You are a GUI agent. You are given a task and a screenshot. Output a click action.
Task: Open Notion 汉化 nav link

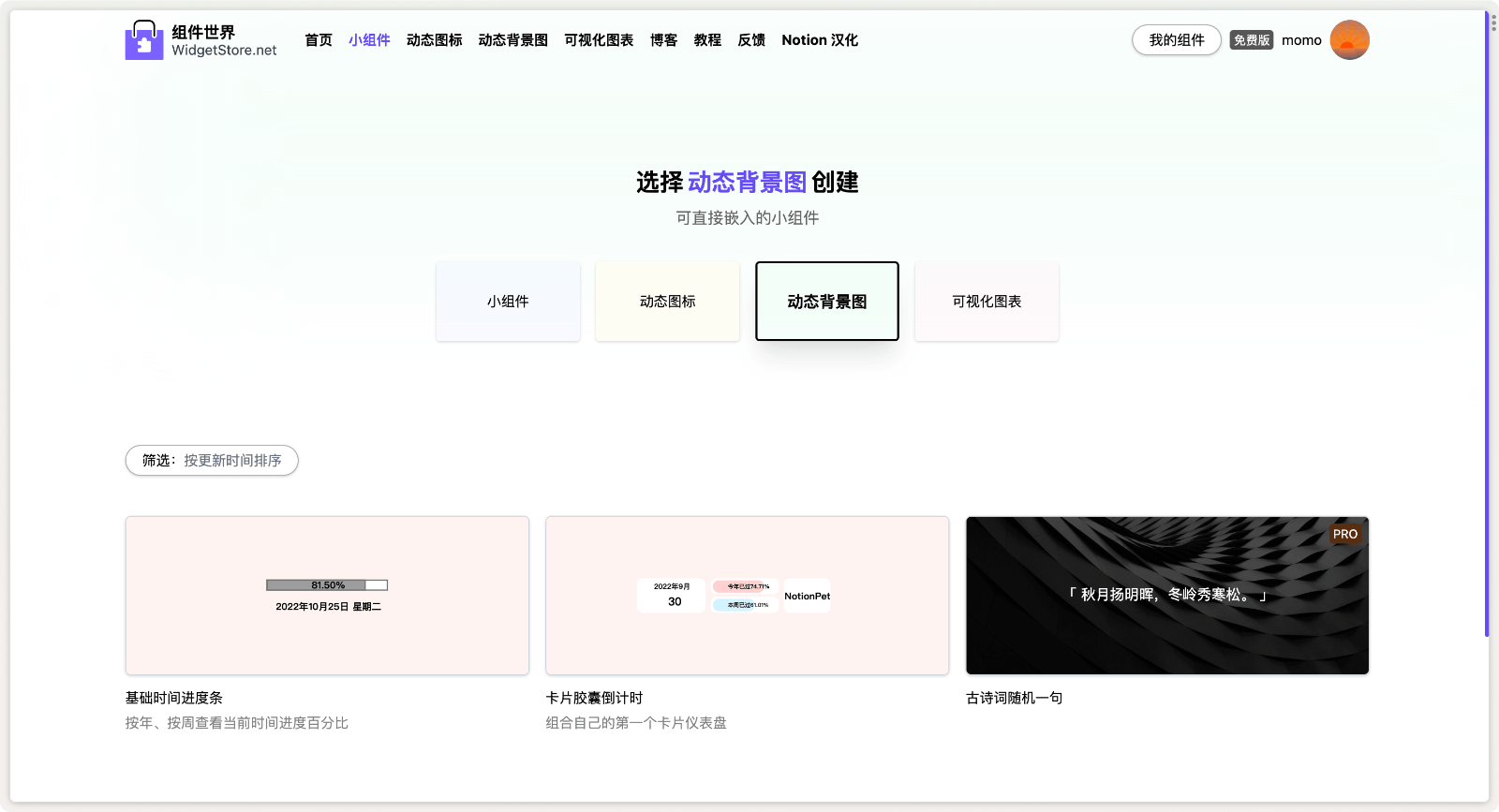(x=820, y=40)
